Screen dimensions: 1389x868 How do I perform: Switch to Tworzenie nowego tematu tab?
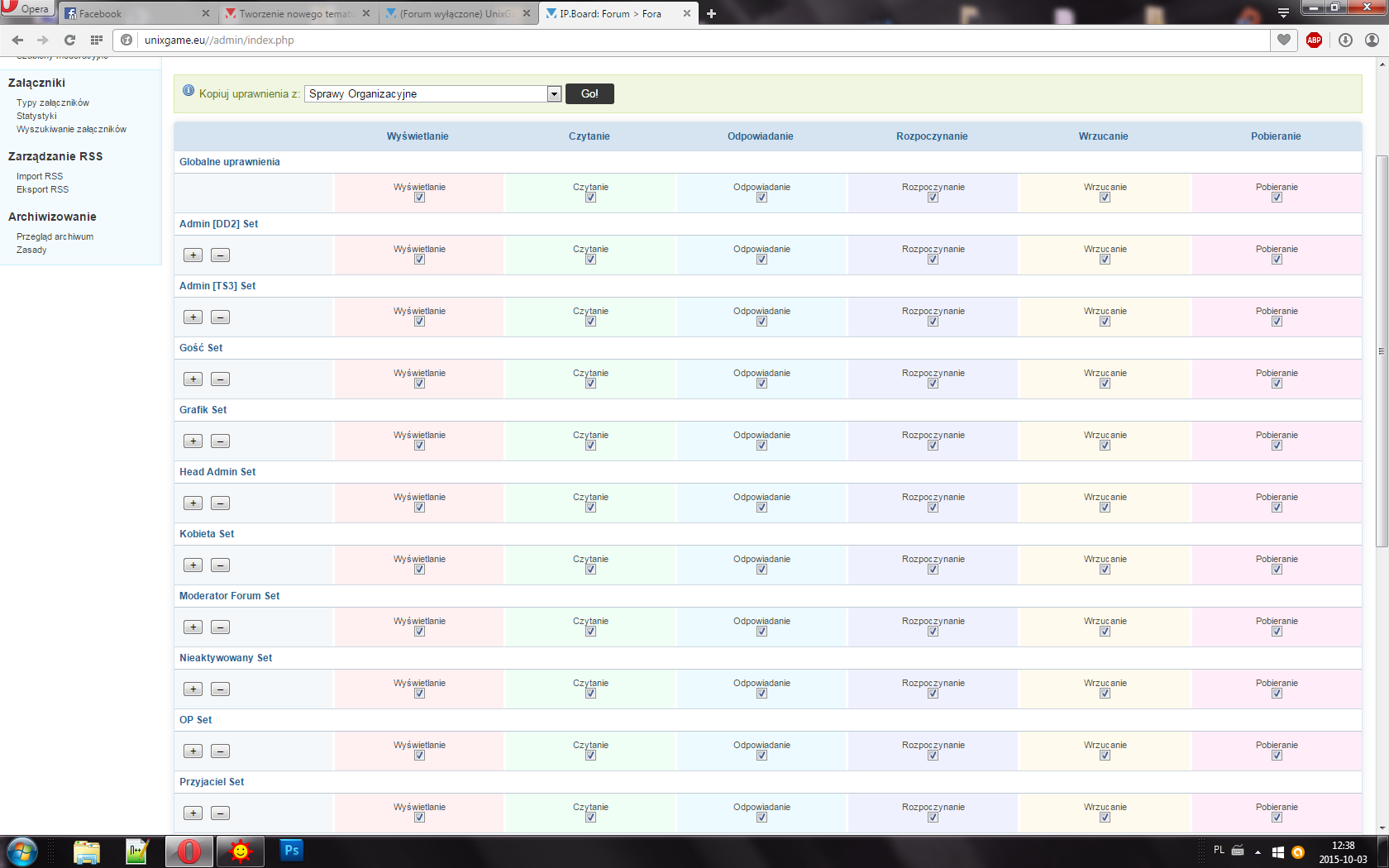pos(294,14)
